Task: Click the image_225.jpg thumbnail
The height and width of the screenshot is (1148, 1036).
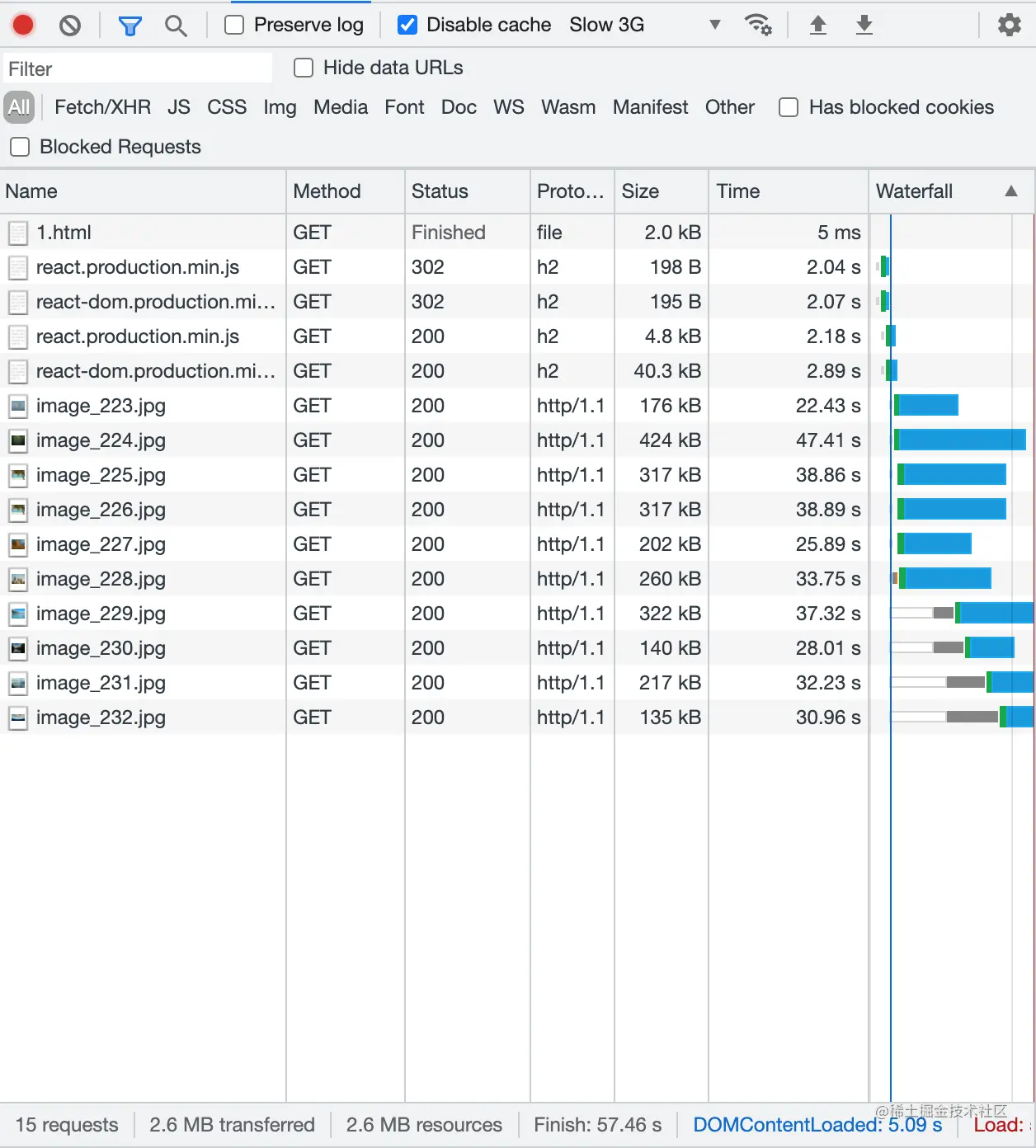Action: pos(18,475)
